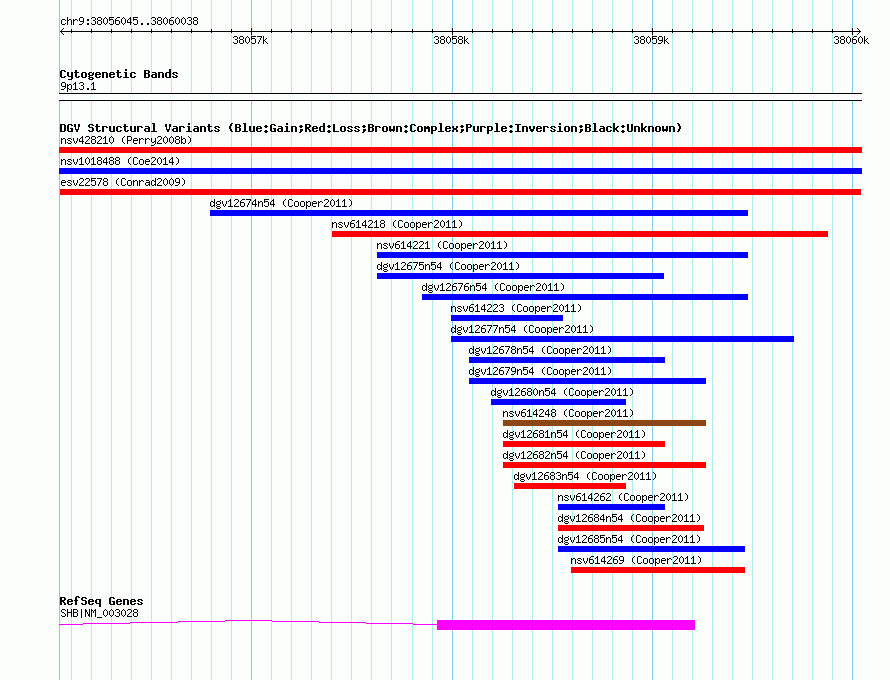Select the blue dgv12679n54 variant bar
This screenshot has height=680, width=890.
click(x=587, y=381)
